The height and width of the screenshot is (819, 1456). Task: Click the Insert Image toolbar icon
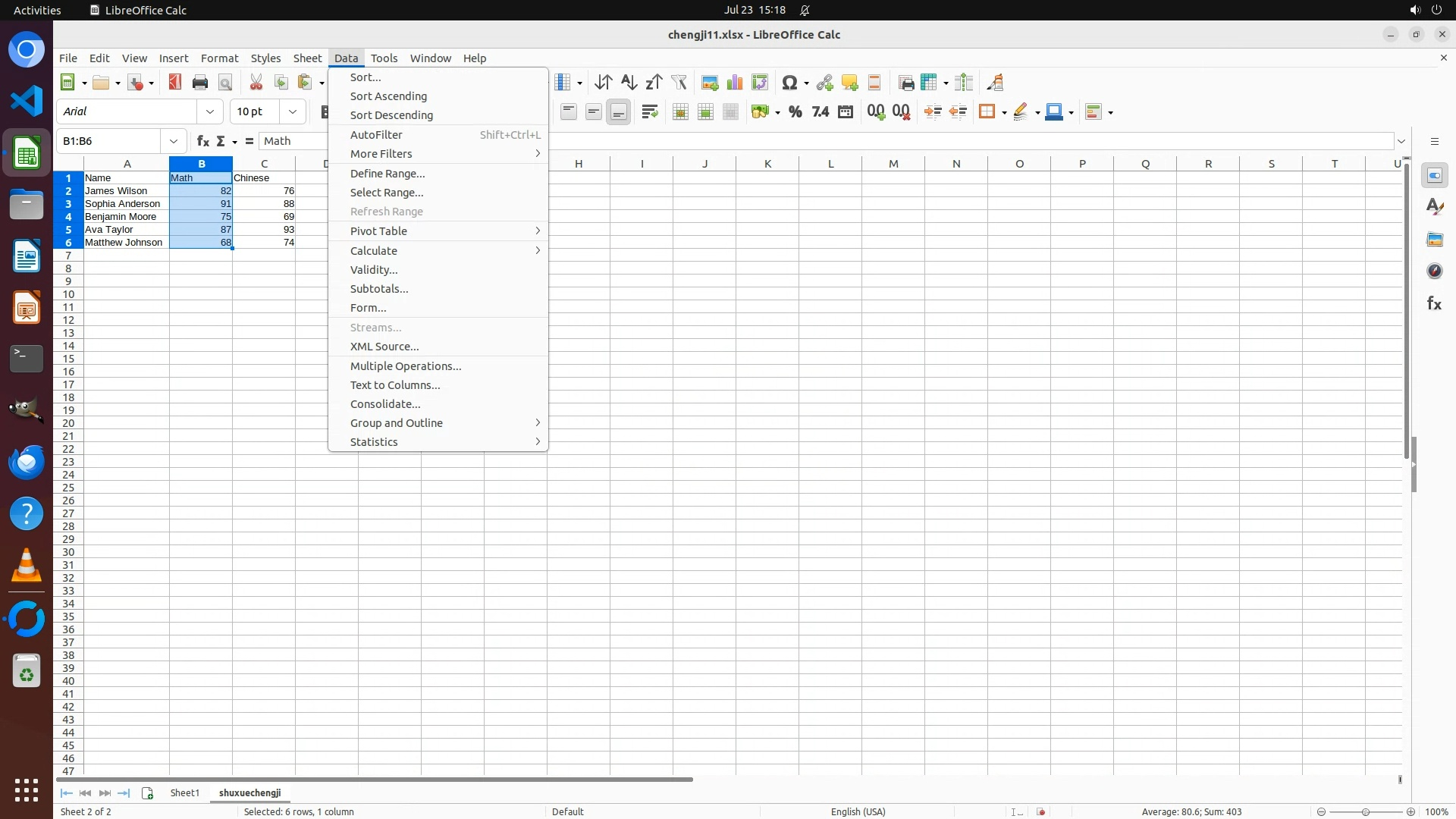click(x=709, y=83)
